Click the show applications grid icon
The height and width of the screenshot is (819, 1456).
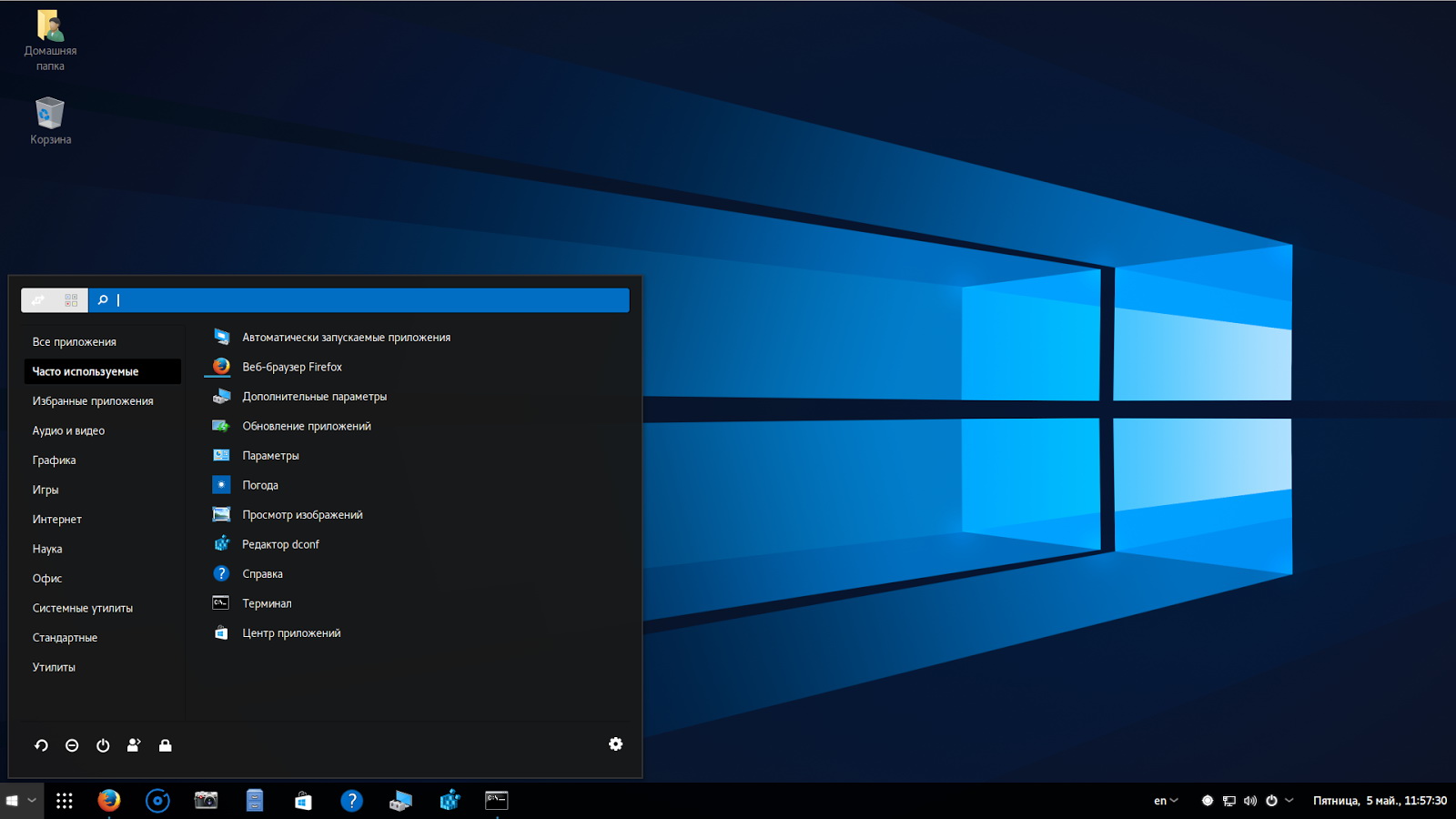(64, 801)
